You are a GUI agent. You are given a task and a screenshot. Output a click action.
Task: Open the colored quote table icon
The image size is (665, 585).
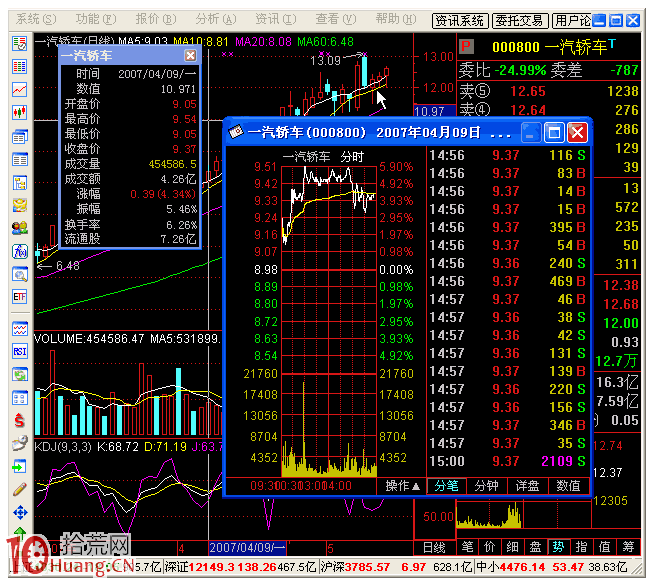[x=20, y=67]
